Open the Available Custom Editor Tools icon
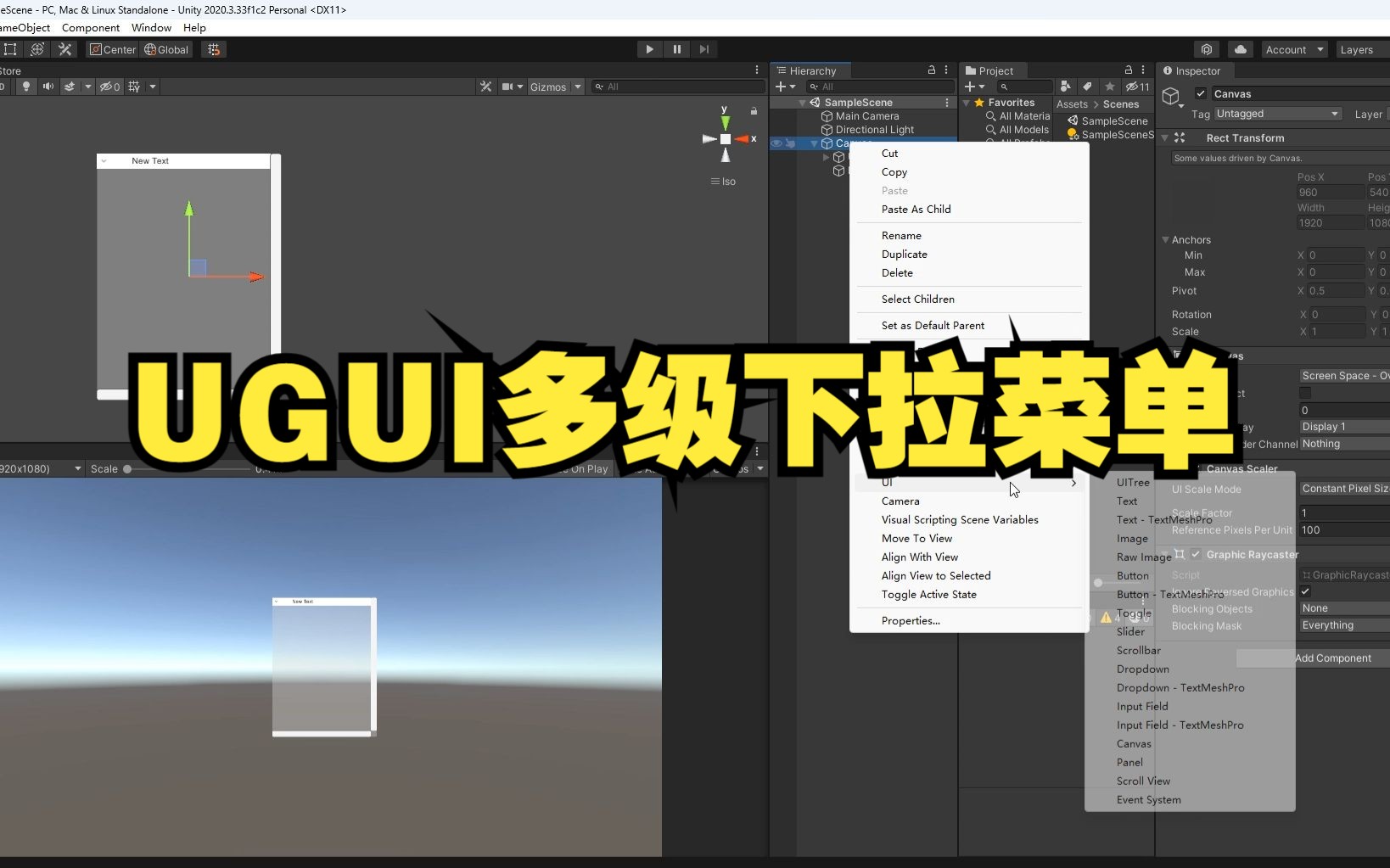 65,49
